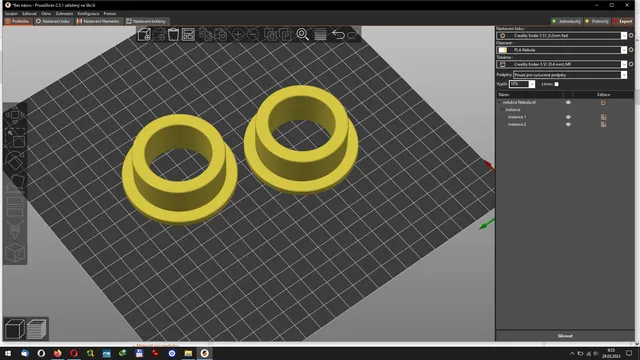Viewport: 640px width, 360px height.
Task: Click the Slicovat button
Action: 565,336
